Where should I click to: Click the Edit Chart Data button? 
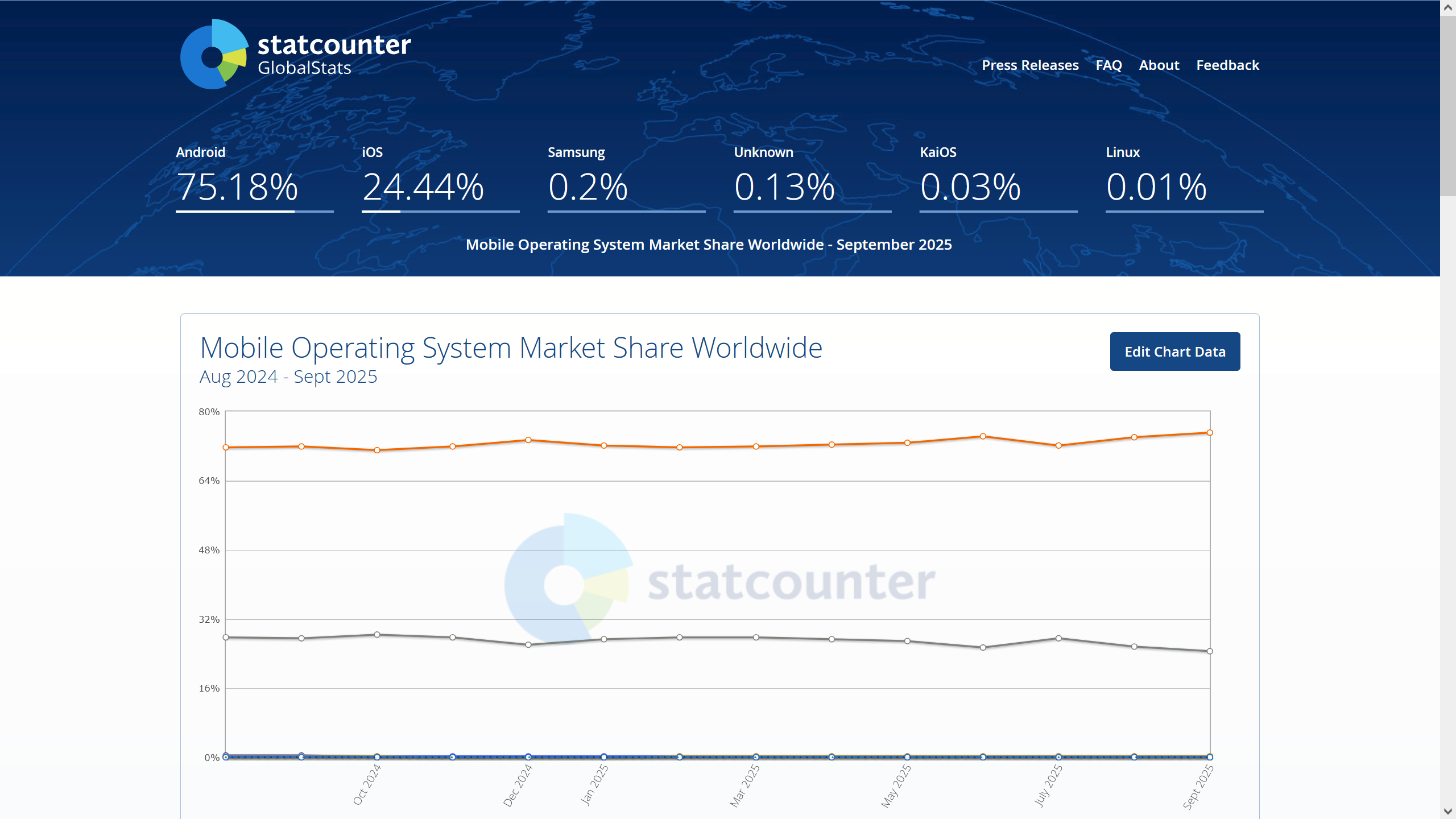pyautogui.click(x=1174, y=351)
